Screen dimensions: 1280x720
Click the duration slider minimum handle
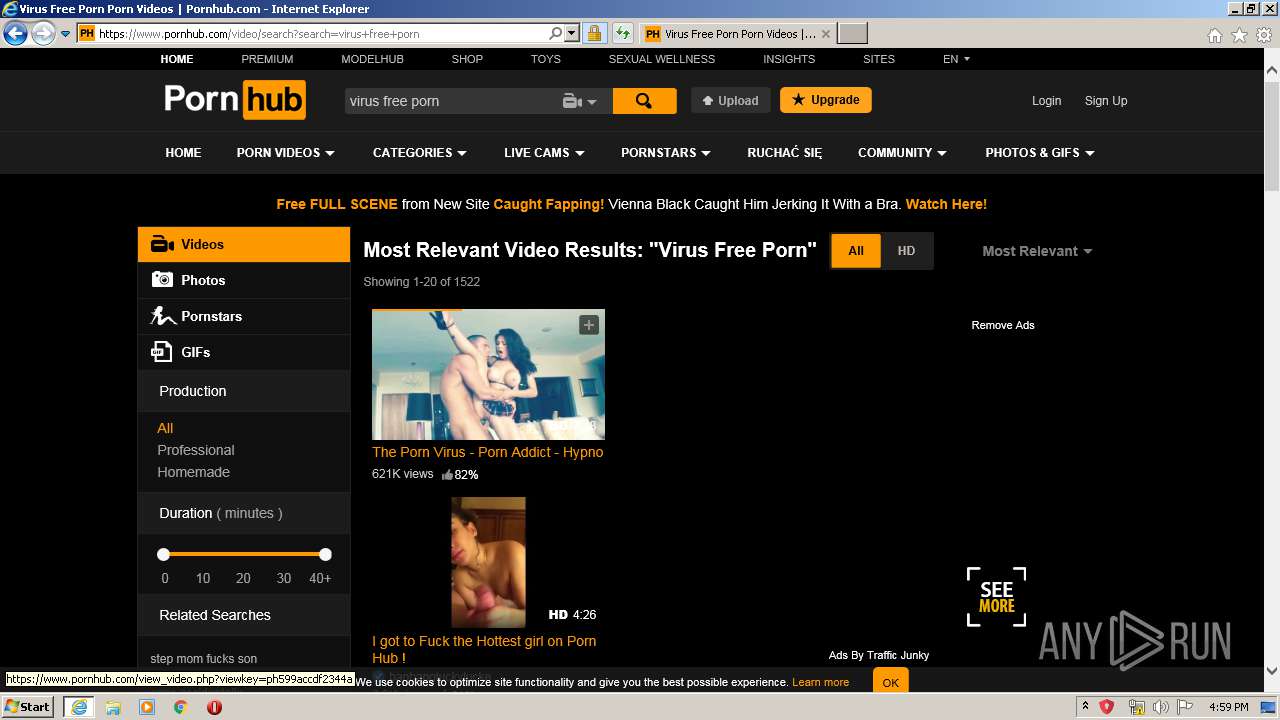click(x=163, y=554)
